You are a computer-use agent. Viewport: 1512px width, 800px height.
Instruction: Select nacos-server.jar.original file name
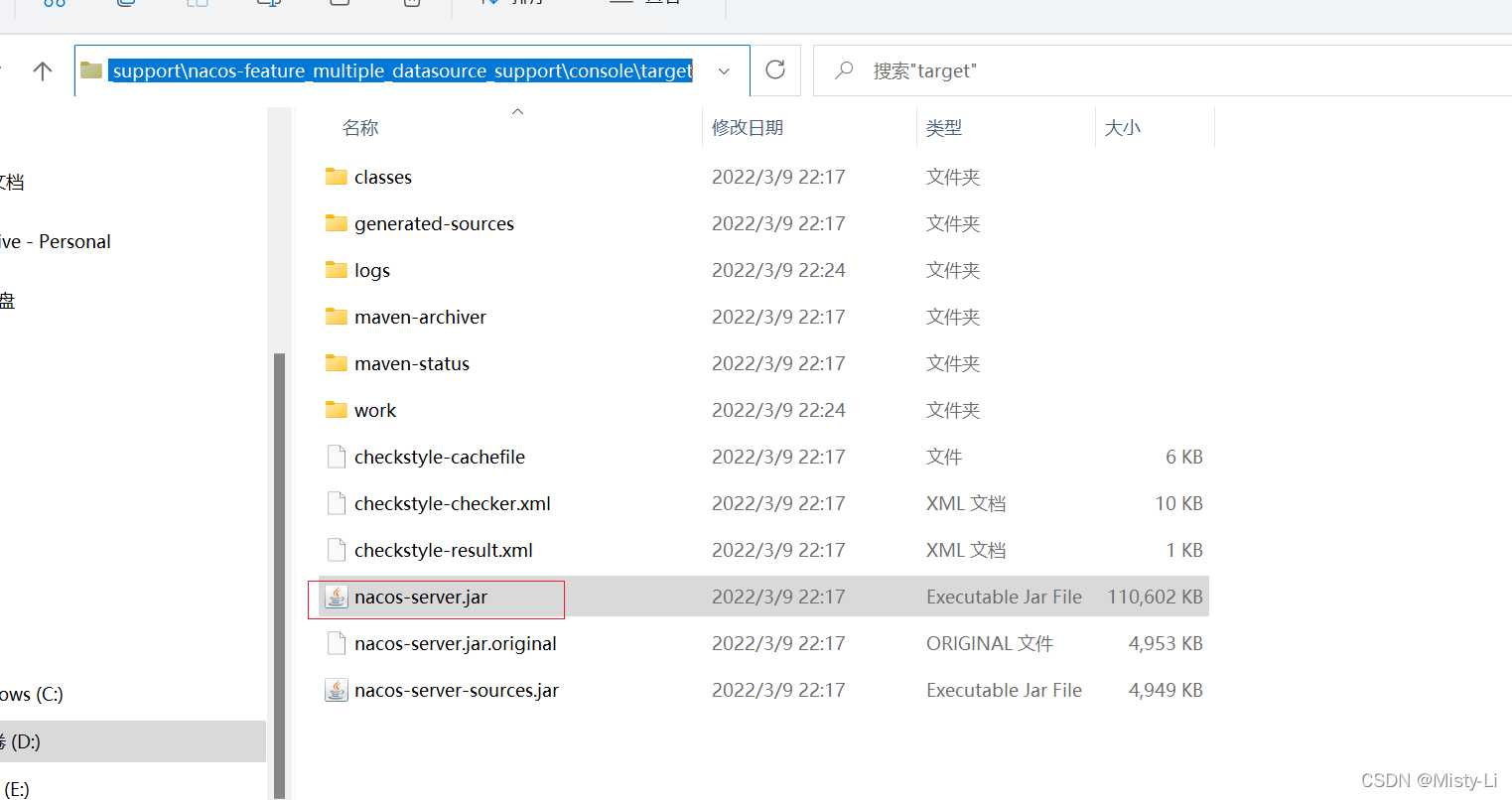(x=456, y=643)
